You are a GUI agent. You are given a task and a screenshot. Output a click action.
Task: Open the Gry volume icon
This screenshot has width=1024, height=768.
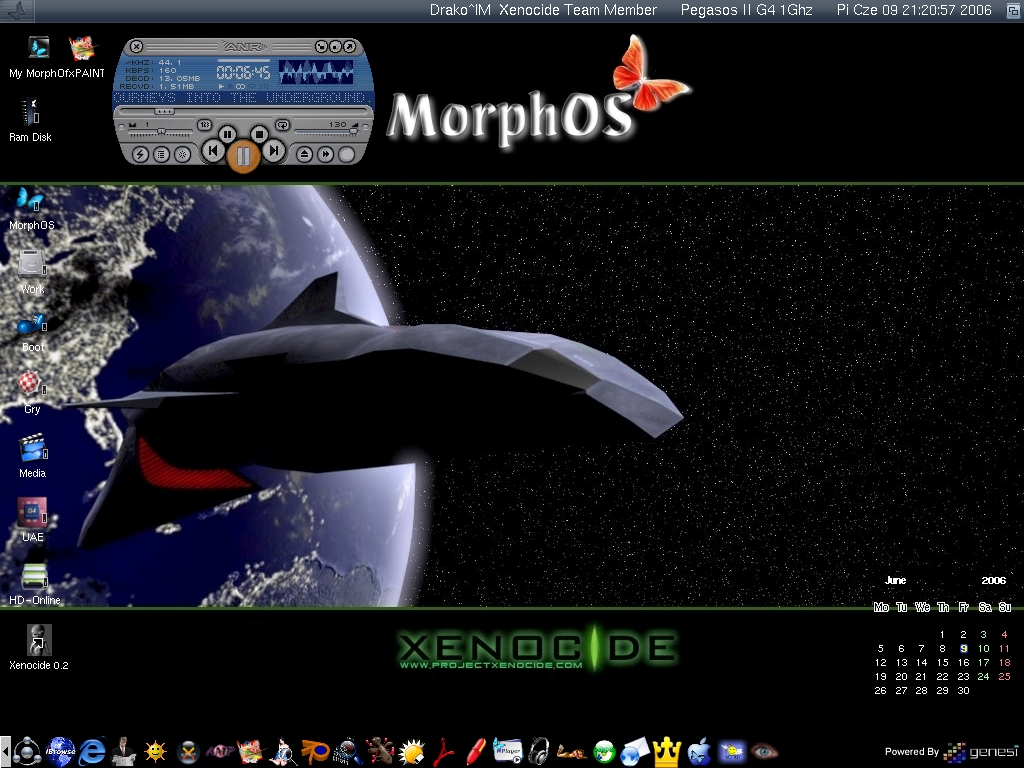coord(31,383)
